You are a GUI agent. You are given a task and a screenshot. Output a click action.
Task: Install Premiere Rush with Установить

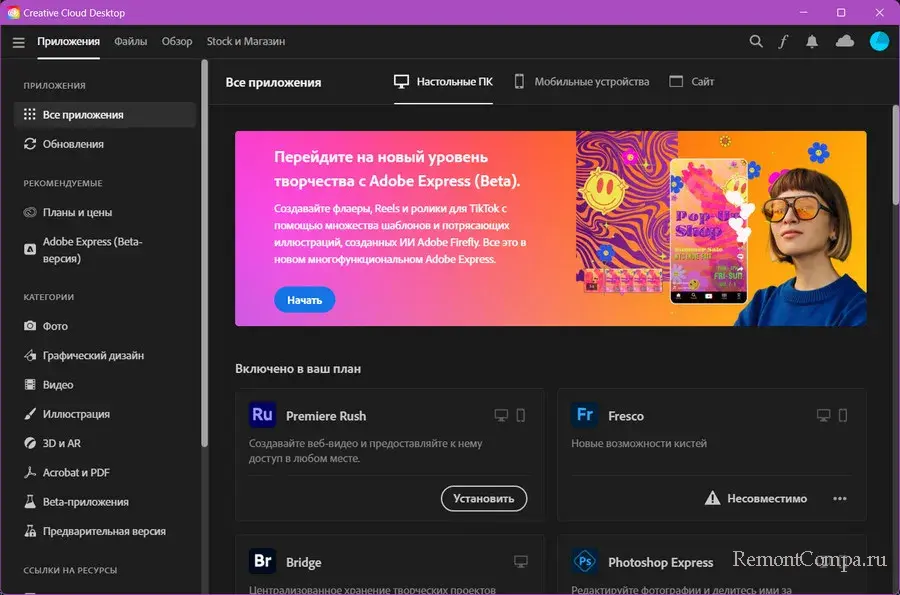point(484,499)
